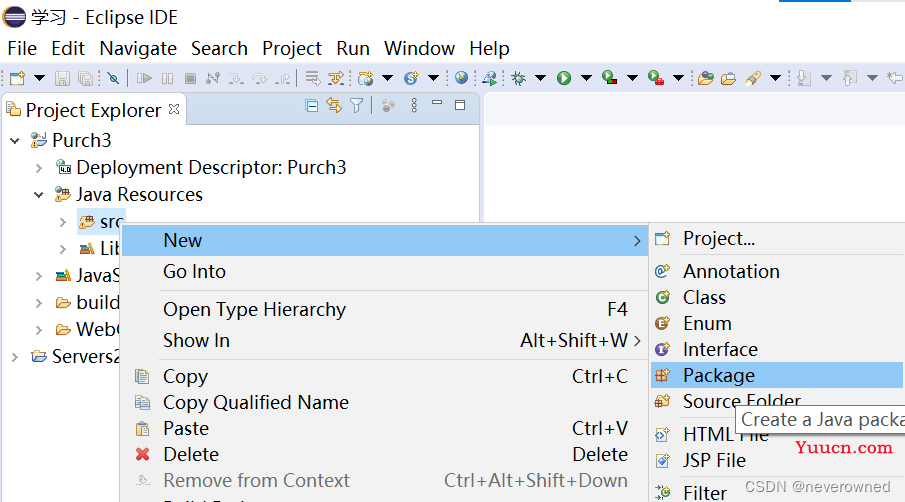Click the New Servlet toolbar icon
Screen dimensions: 905x502
411,78
